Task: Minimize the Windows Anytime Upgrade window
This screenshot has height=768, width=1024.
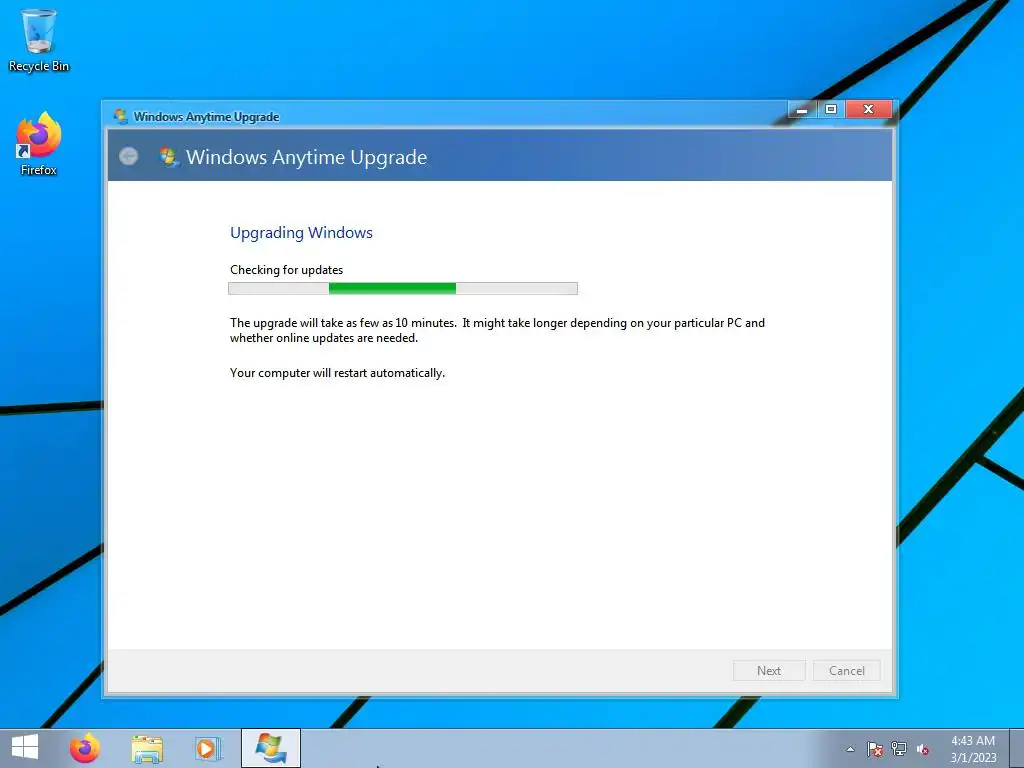Action: pos(802,109)
